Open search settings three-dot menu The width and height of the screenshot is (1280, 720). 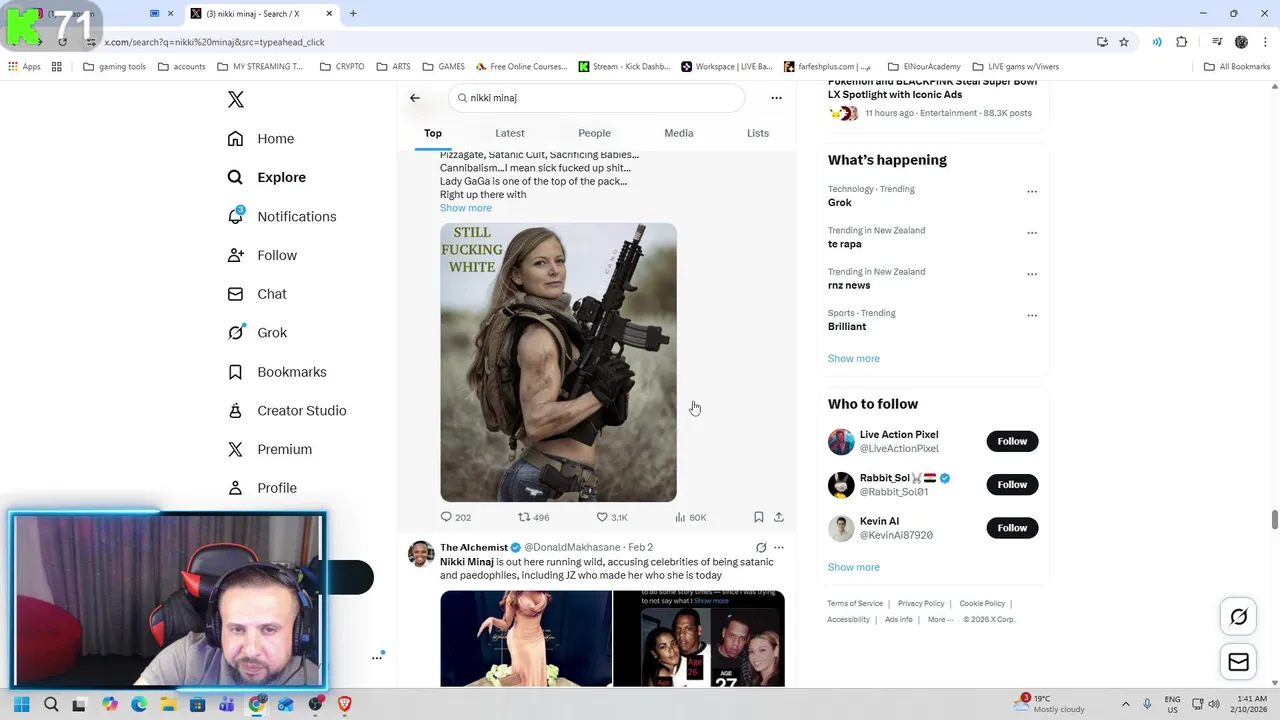(x=776, y=98)
